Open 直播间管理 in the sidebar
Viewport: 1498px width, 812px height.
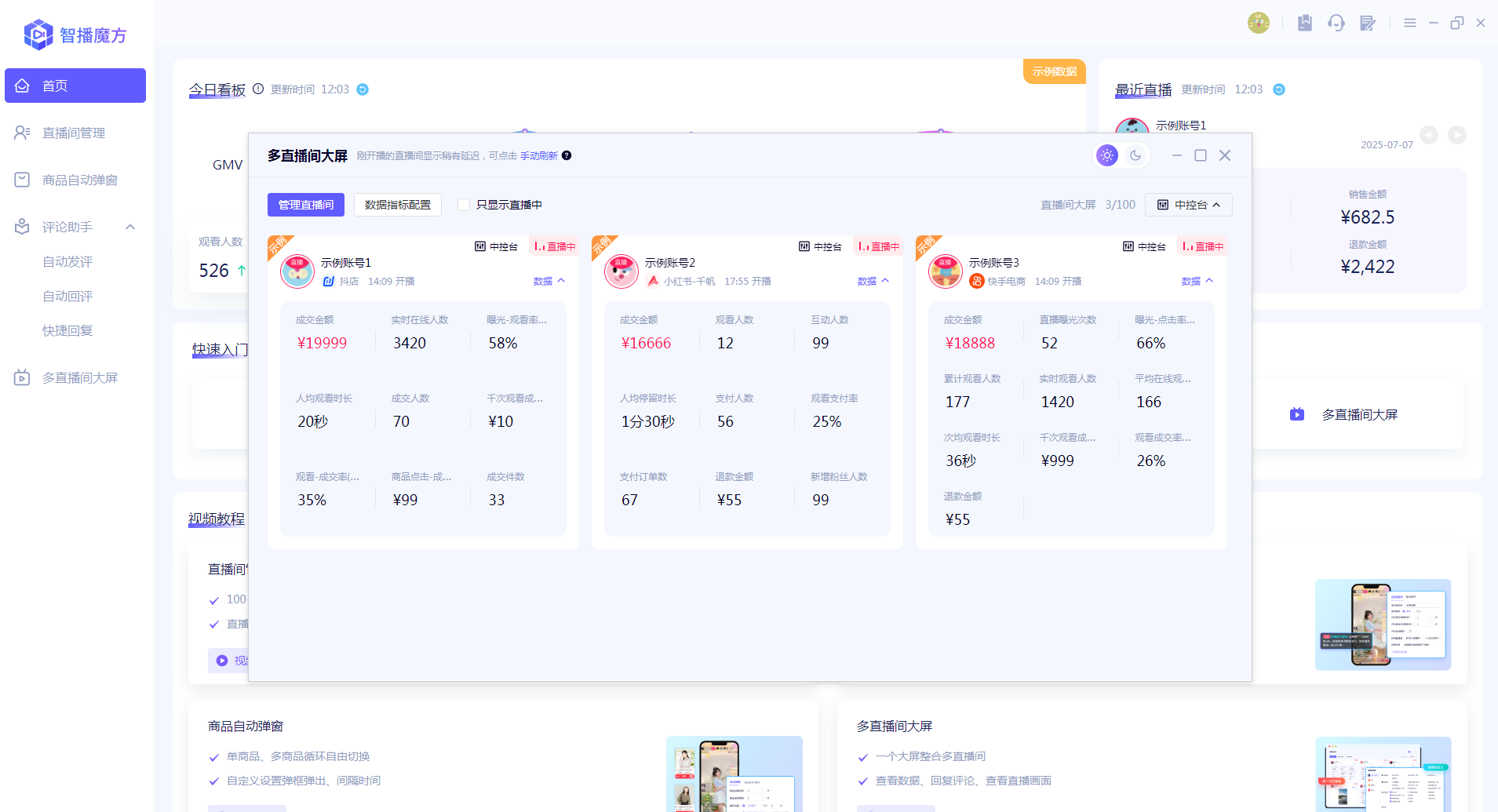tap(75, 133)
